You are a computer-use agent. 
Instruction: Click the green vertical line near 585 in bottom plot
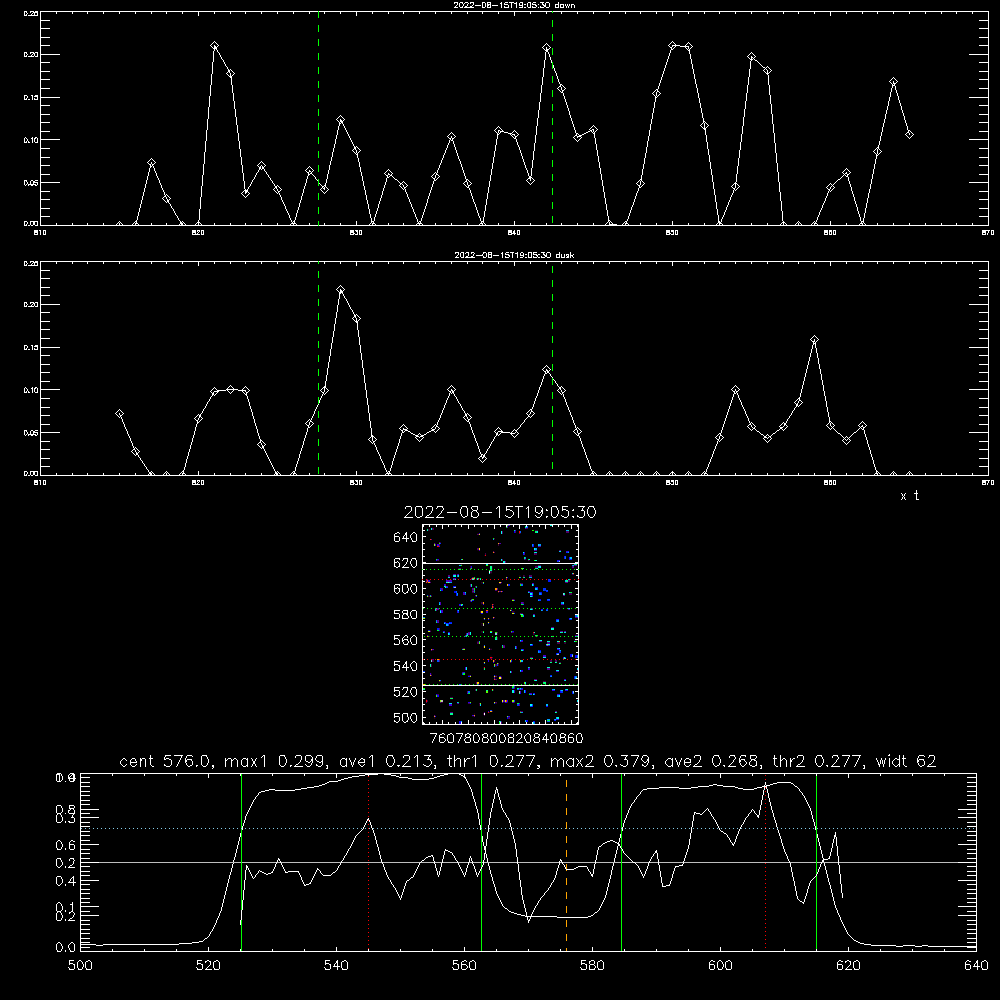pos(621,862)
